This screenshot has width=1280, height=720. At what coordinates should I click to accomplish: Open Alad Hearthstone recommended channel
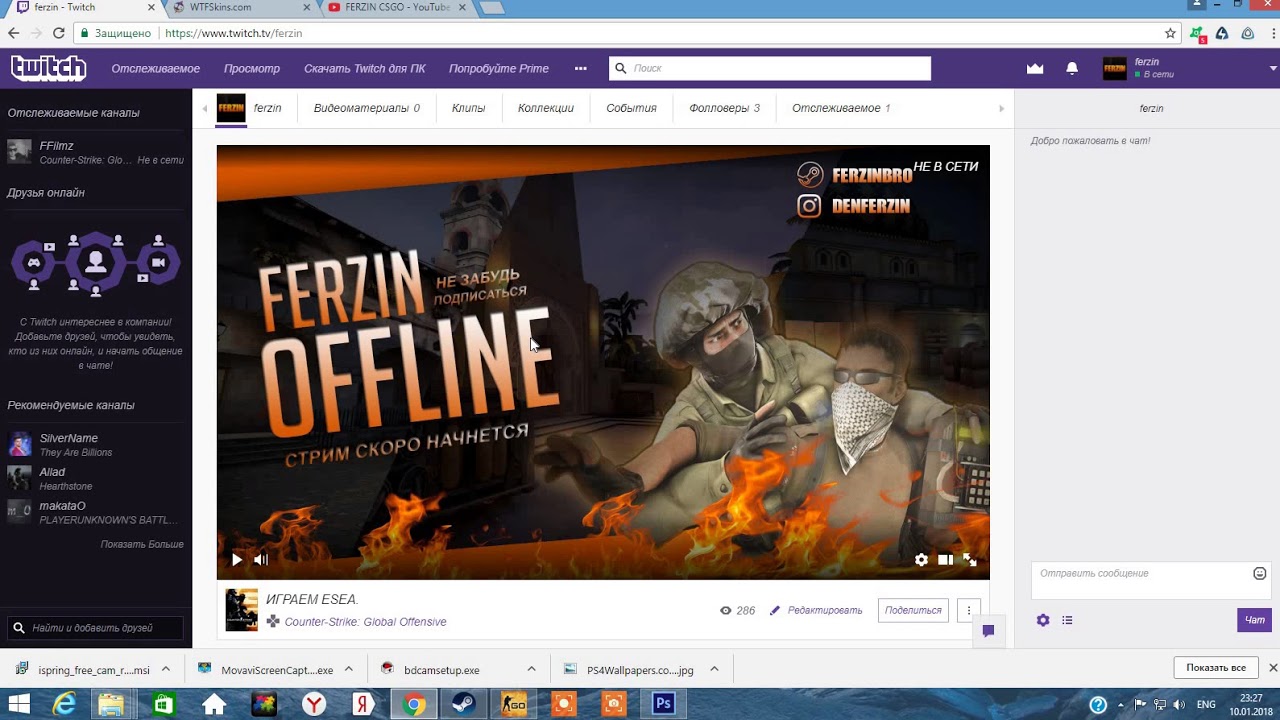[96, 478]
